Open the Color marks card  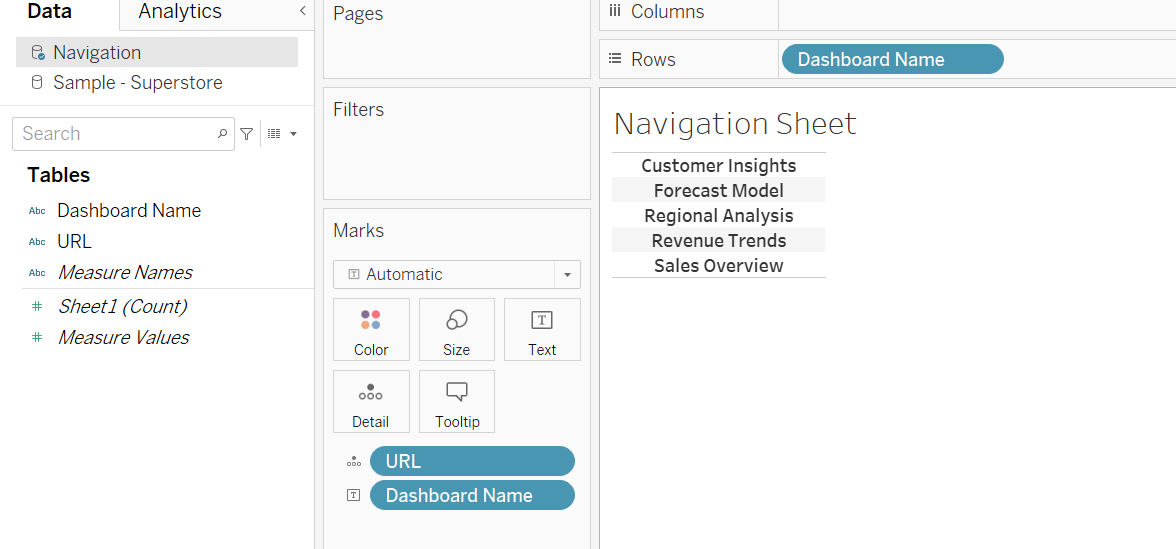click(371, 329)
